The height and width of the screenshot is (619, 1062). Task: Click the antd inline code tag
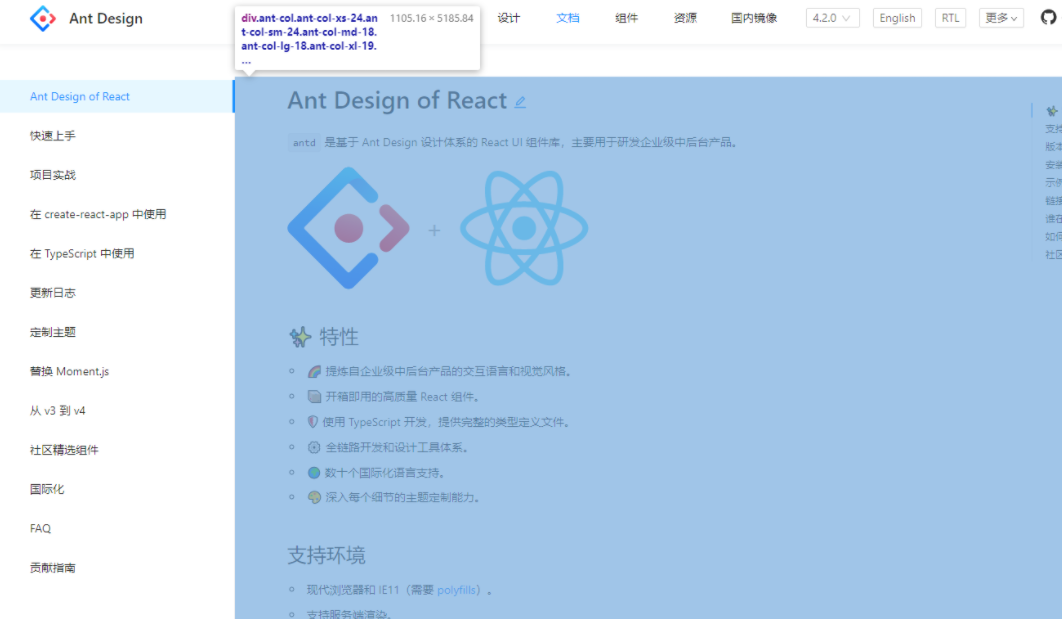coord(304,142)
